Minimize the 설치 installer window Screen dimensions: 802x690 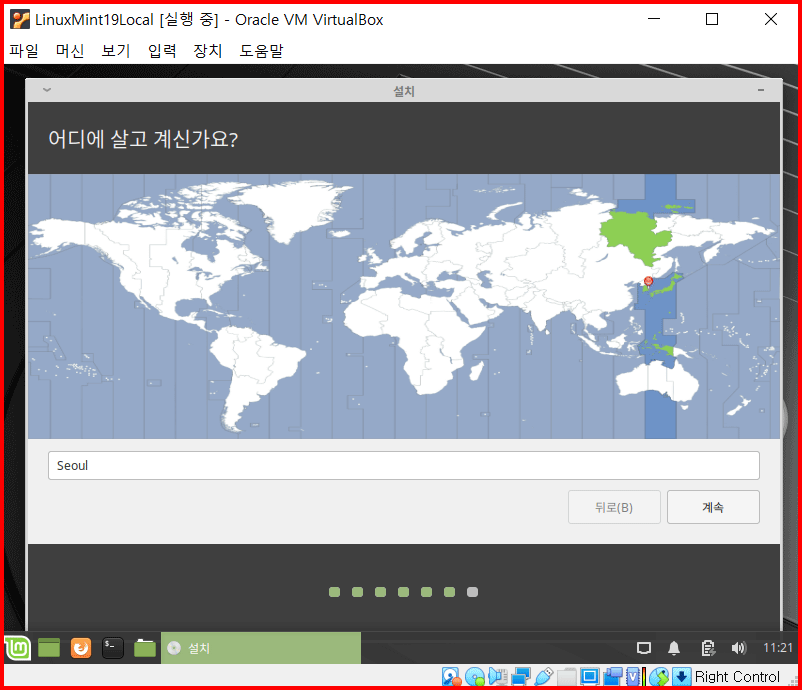761,90
